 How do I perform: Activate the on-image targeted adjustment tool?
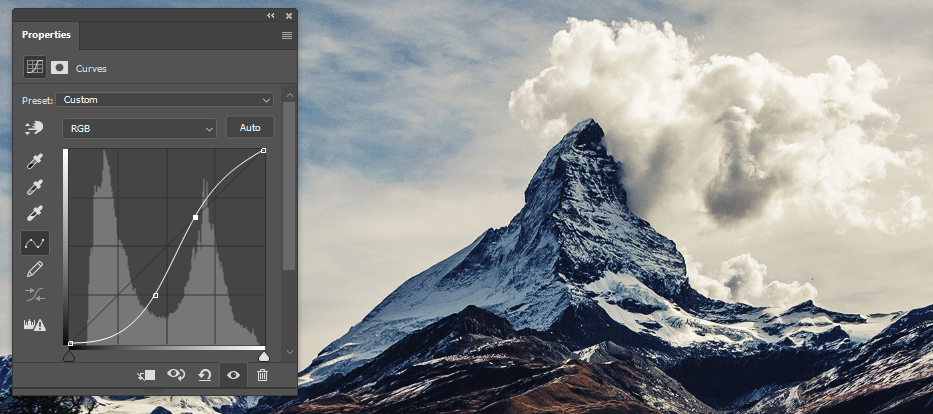click(35, 128)
